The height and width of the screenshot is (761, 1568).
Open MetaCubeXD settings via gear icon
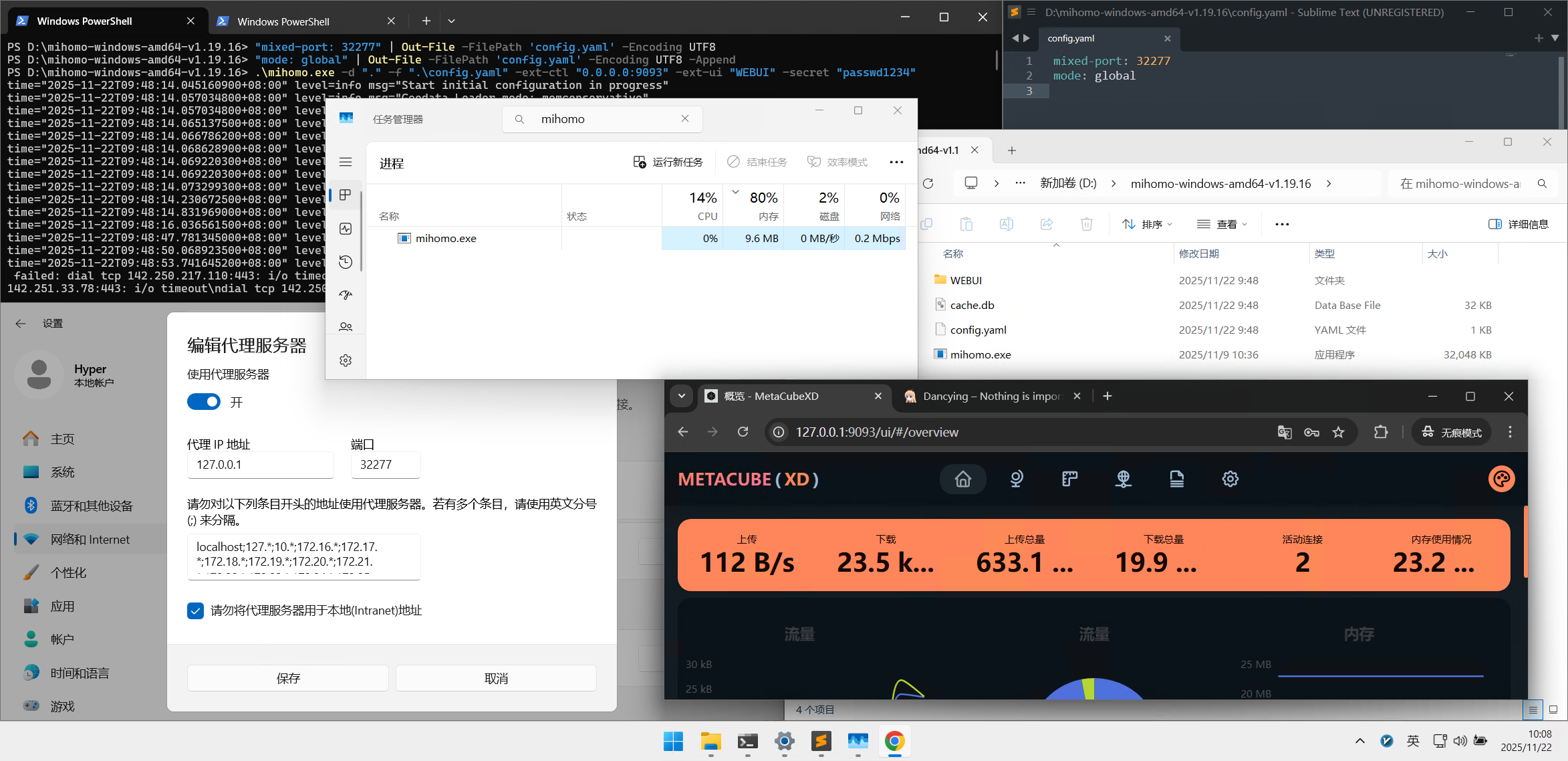point(1230,479)
